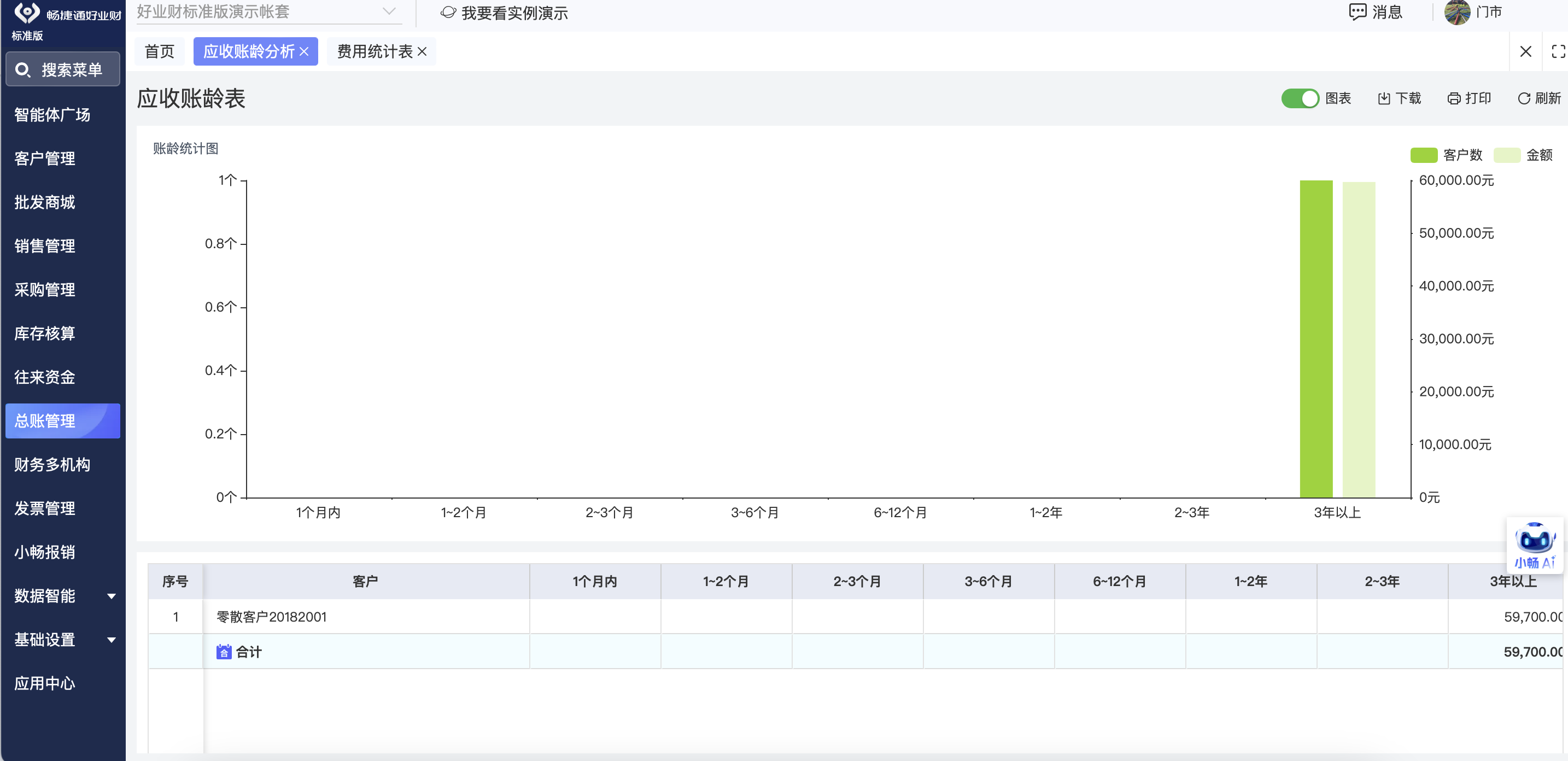Toggle 客户数 legend series visibility
The image size is (1568, 761).
coord(1423,155)
